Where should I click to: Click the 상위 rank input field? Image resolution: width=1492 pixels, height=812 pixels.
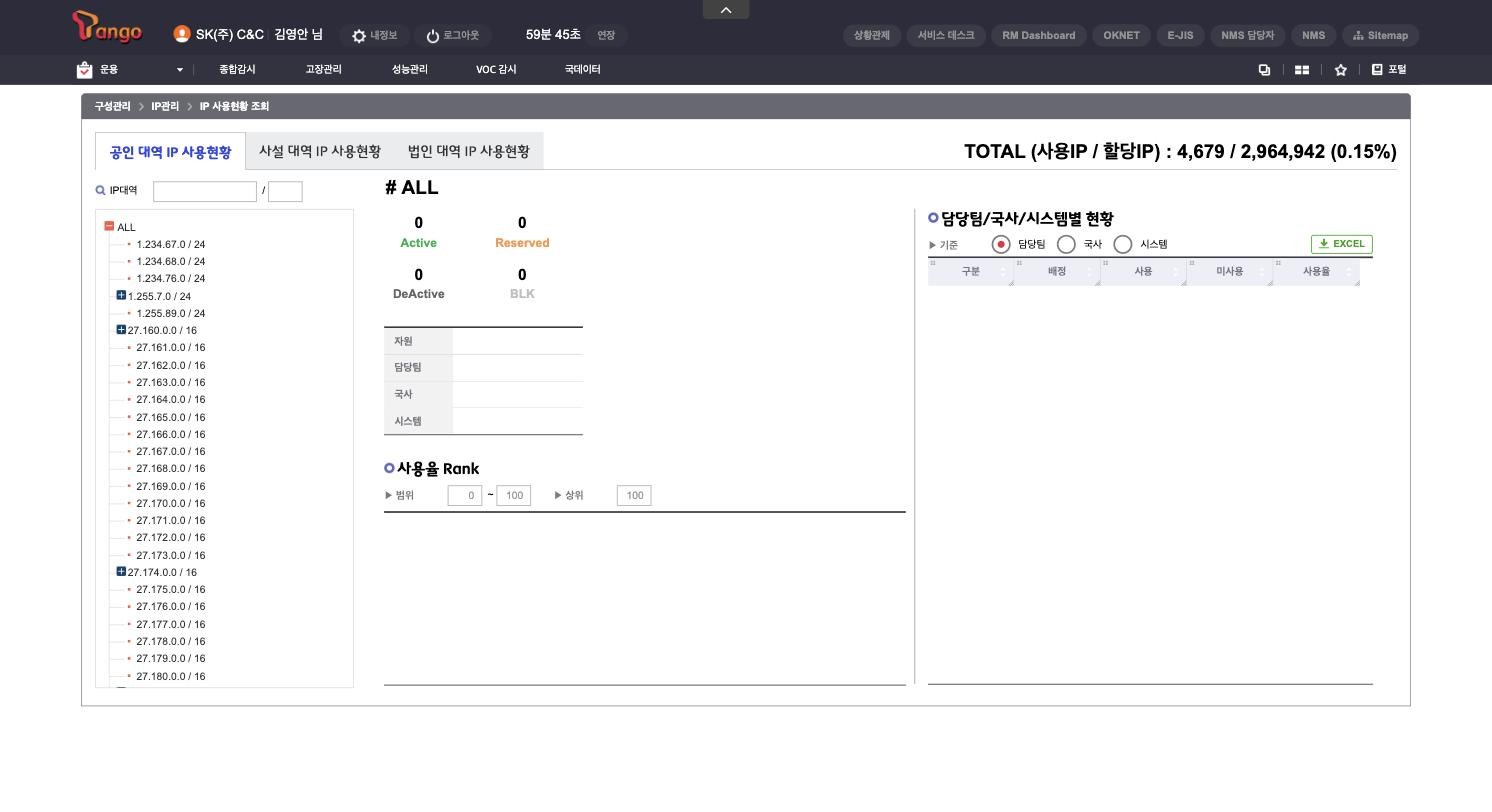point(634,495)
